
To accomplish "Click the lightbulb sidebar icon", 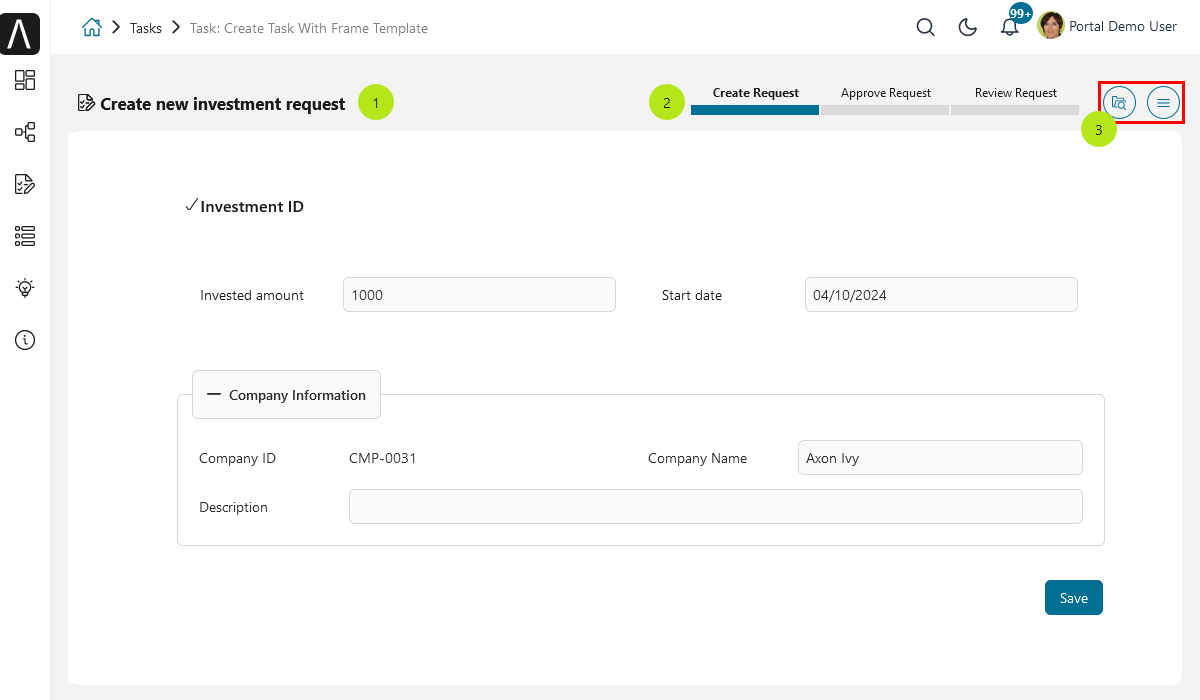I will click(x=25, y=288).
